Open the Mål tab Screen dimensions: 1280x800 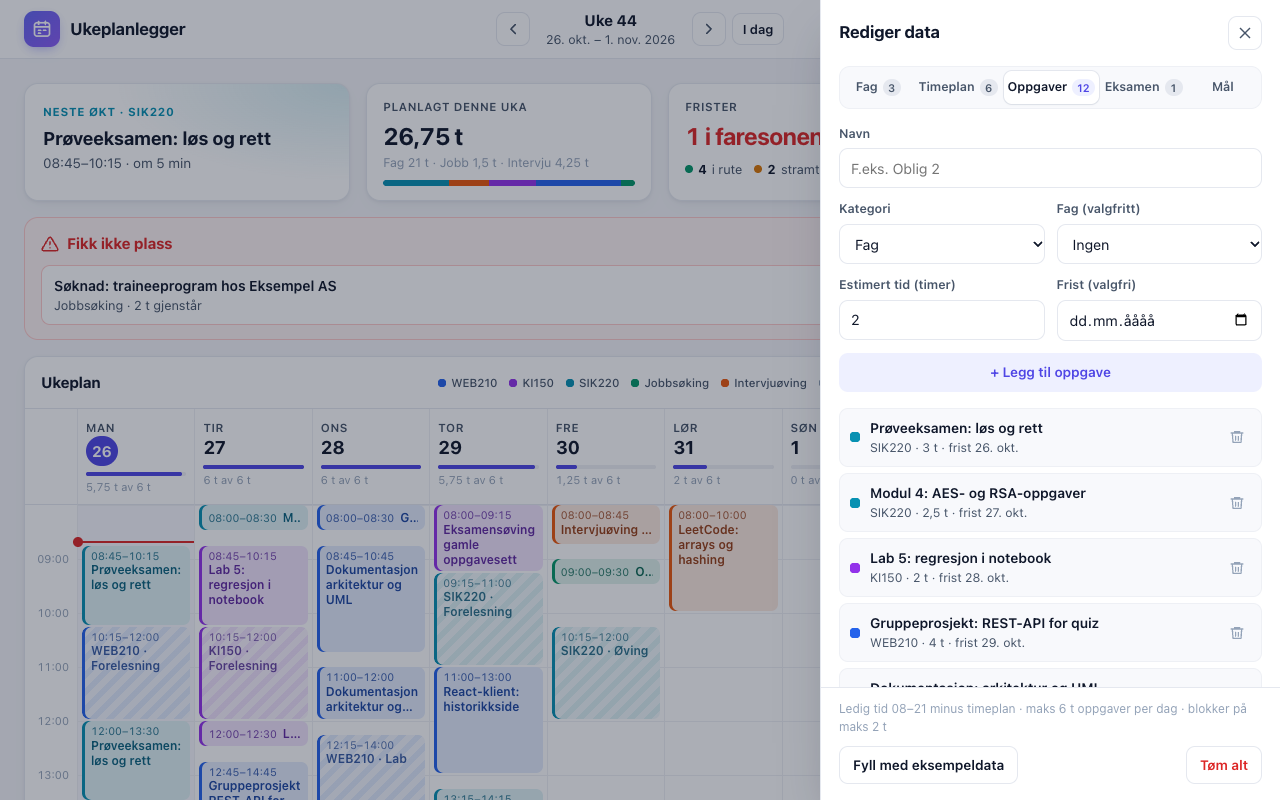[x=1222, y=87]
